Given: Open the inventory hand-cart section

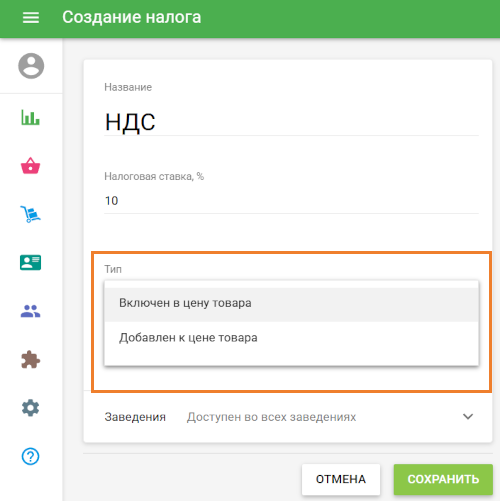Looking at the screenshot, I should (30, 214).
